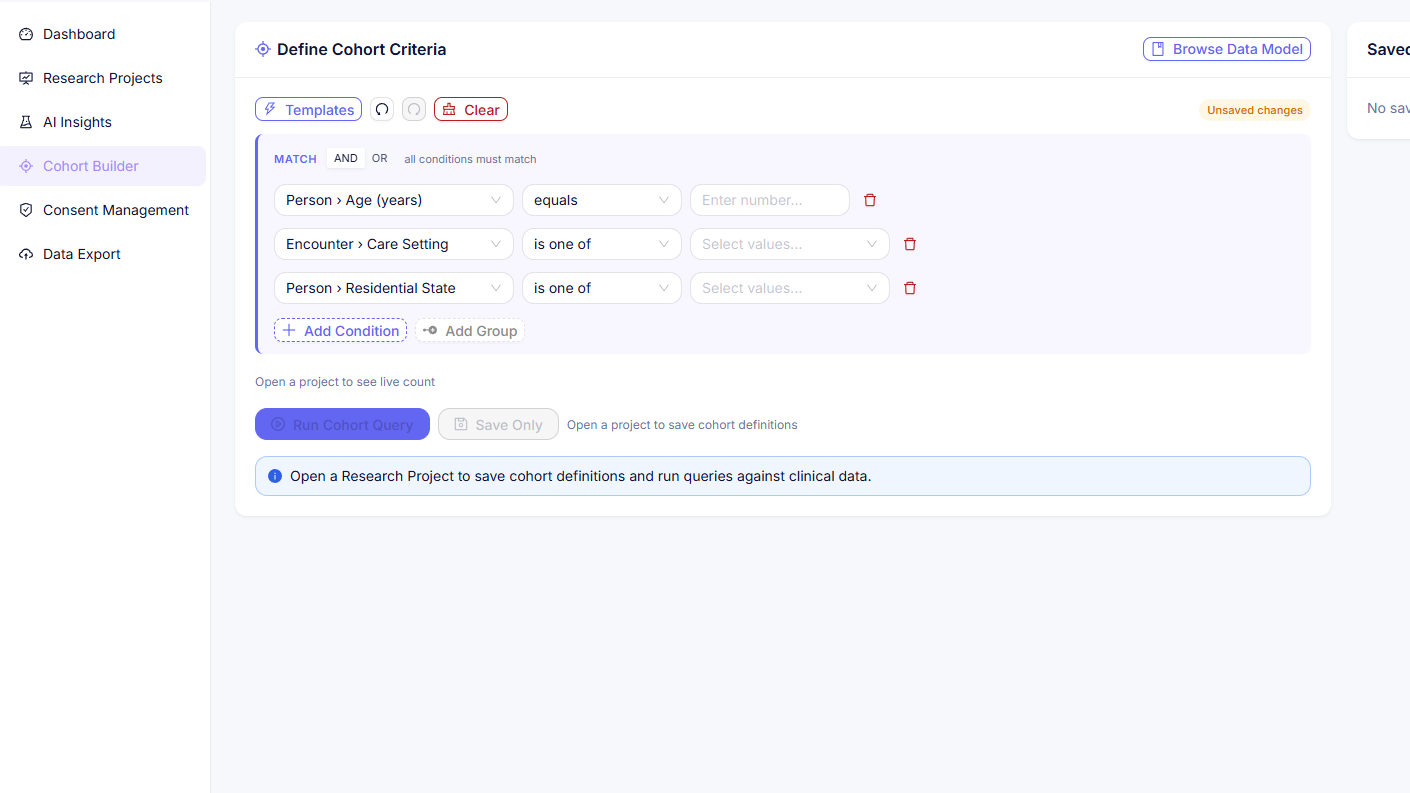Delete the Care Setting condition row

(910, 244)
